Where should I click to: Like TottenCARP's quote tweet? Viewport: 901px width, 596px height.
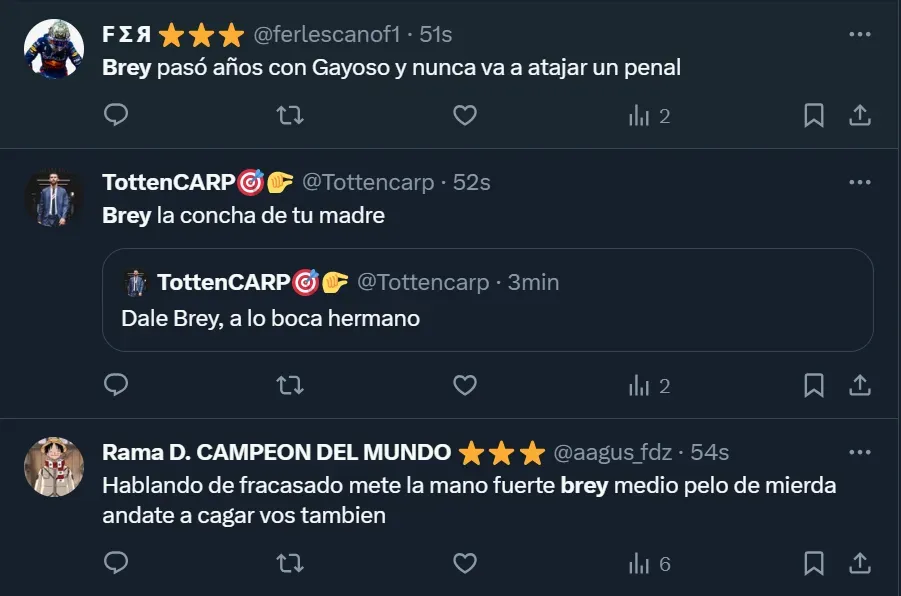(x=465, y=385)
